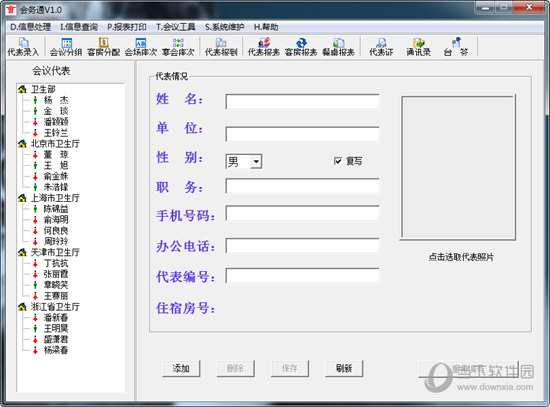Screen dimensions: 550x407
Task: Open the I.信息查询 menu
Action: tap(79, 27)
